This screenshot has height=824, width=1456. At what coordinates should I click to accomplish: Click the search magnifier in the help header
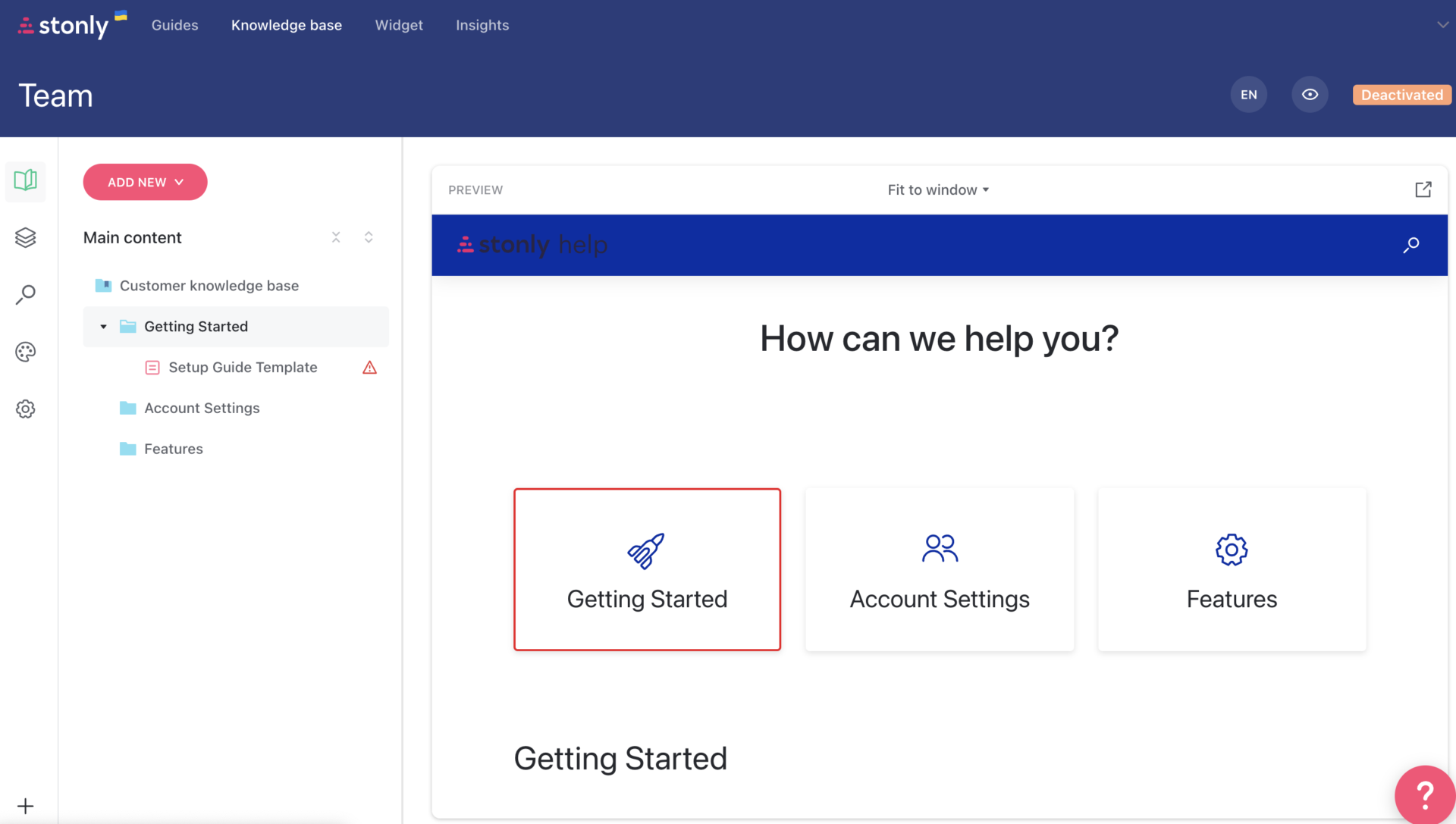coord(1410,245)
